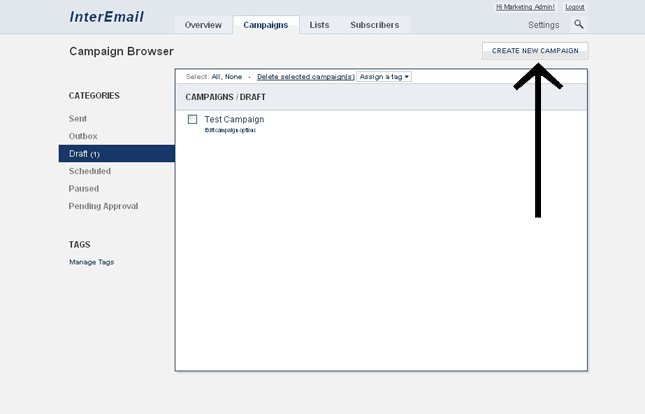Open Manage Tags link
The width and height of the screenshot is (645, 414).
(91, 262)
